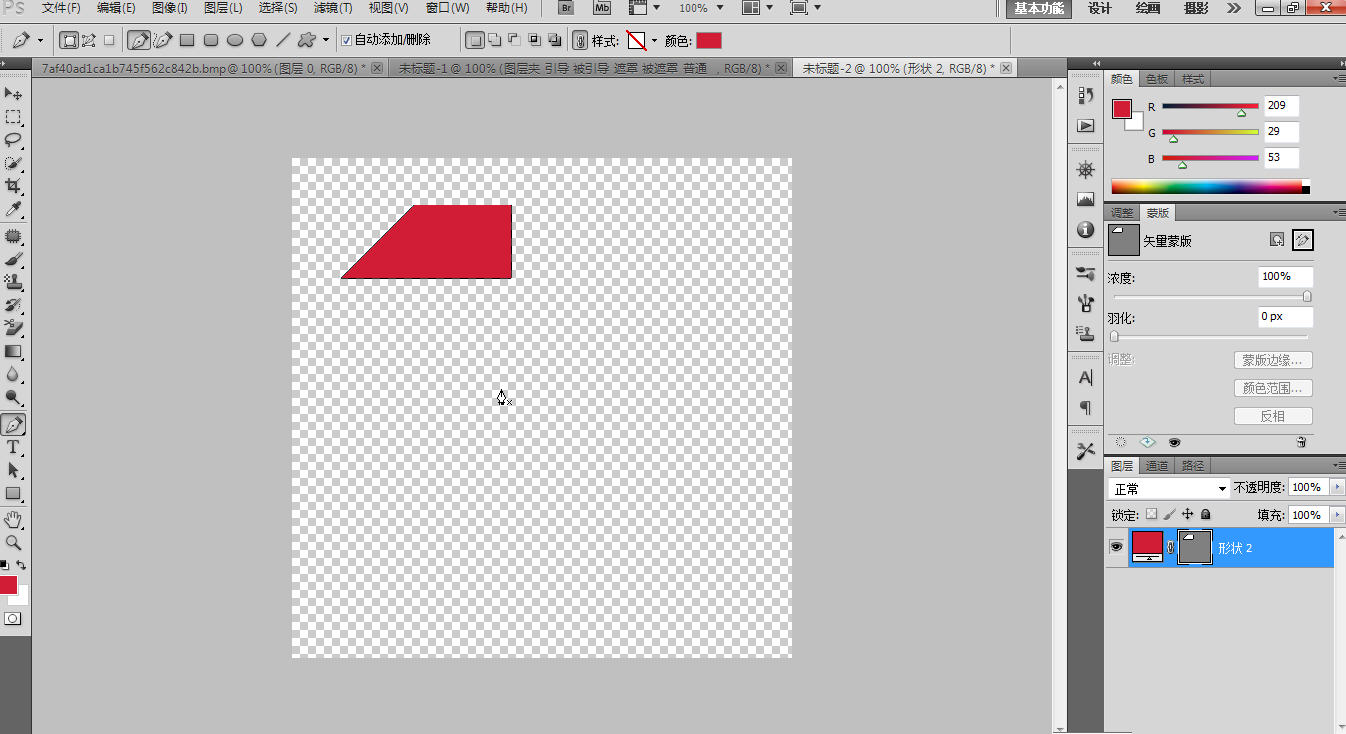Select the Spot Healing Brush tool

pyautogui.click(x=13, y=236)
